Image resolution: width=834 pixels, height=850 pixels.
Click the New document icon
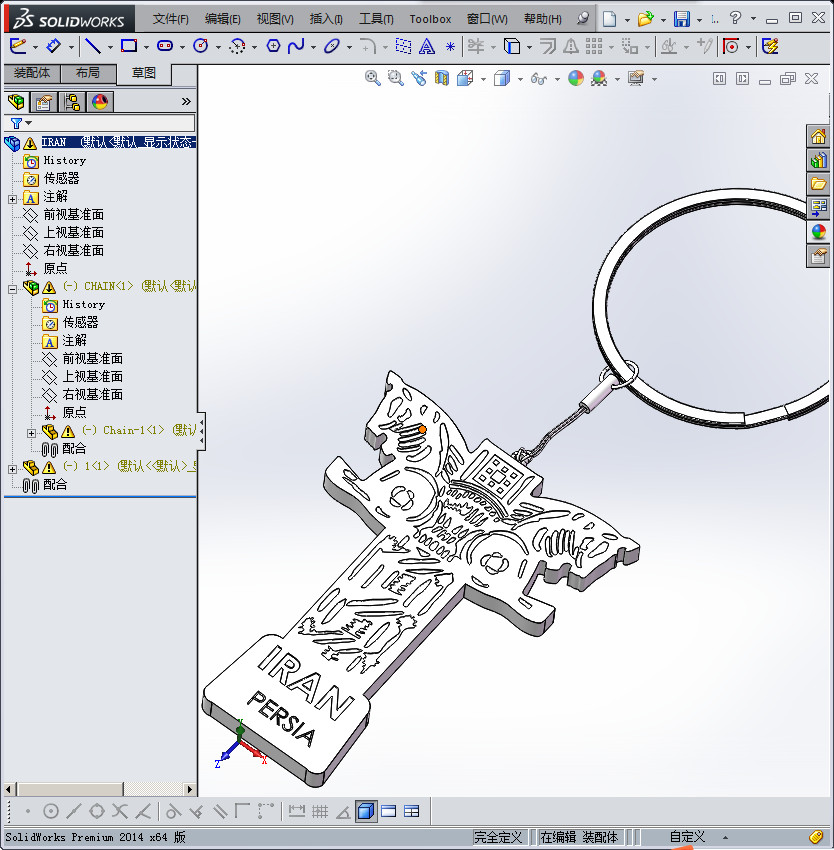pyautogui.click(x=610, y=19)
